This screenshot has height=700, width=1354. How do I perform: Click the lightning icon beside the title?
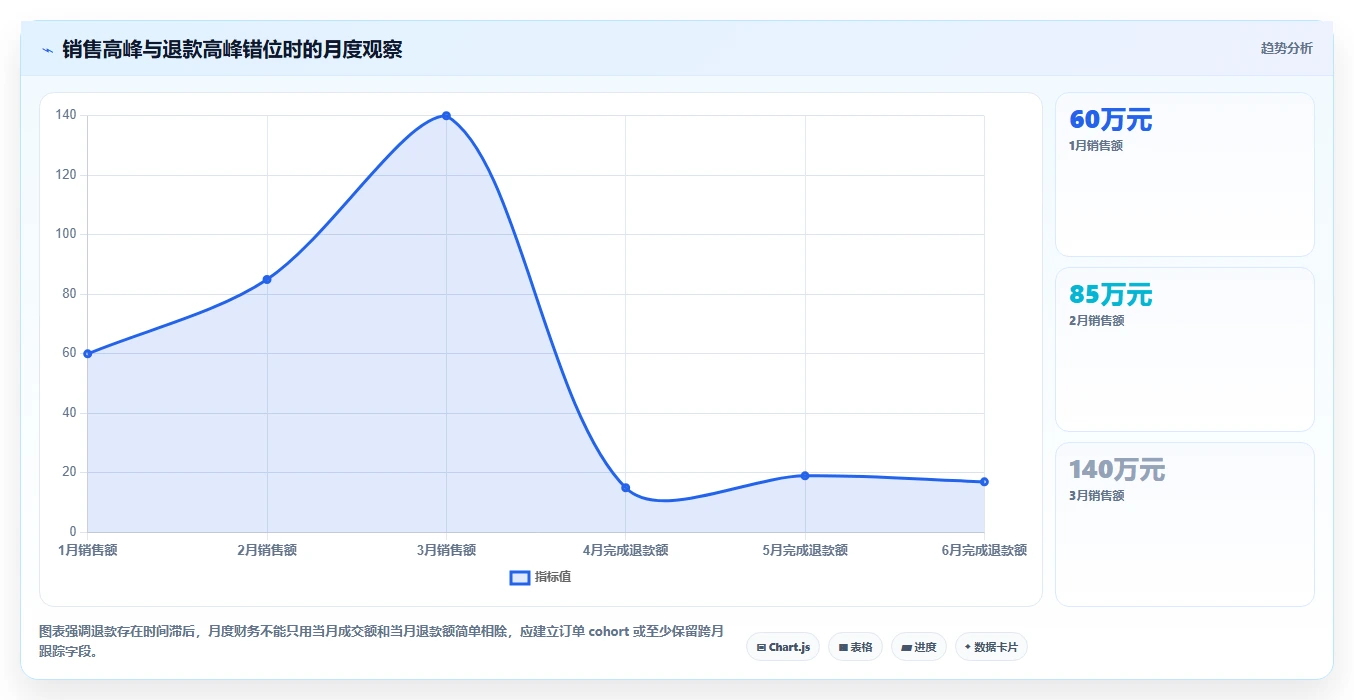tap(47, 50)
